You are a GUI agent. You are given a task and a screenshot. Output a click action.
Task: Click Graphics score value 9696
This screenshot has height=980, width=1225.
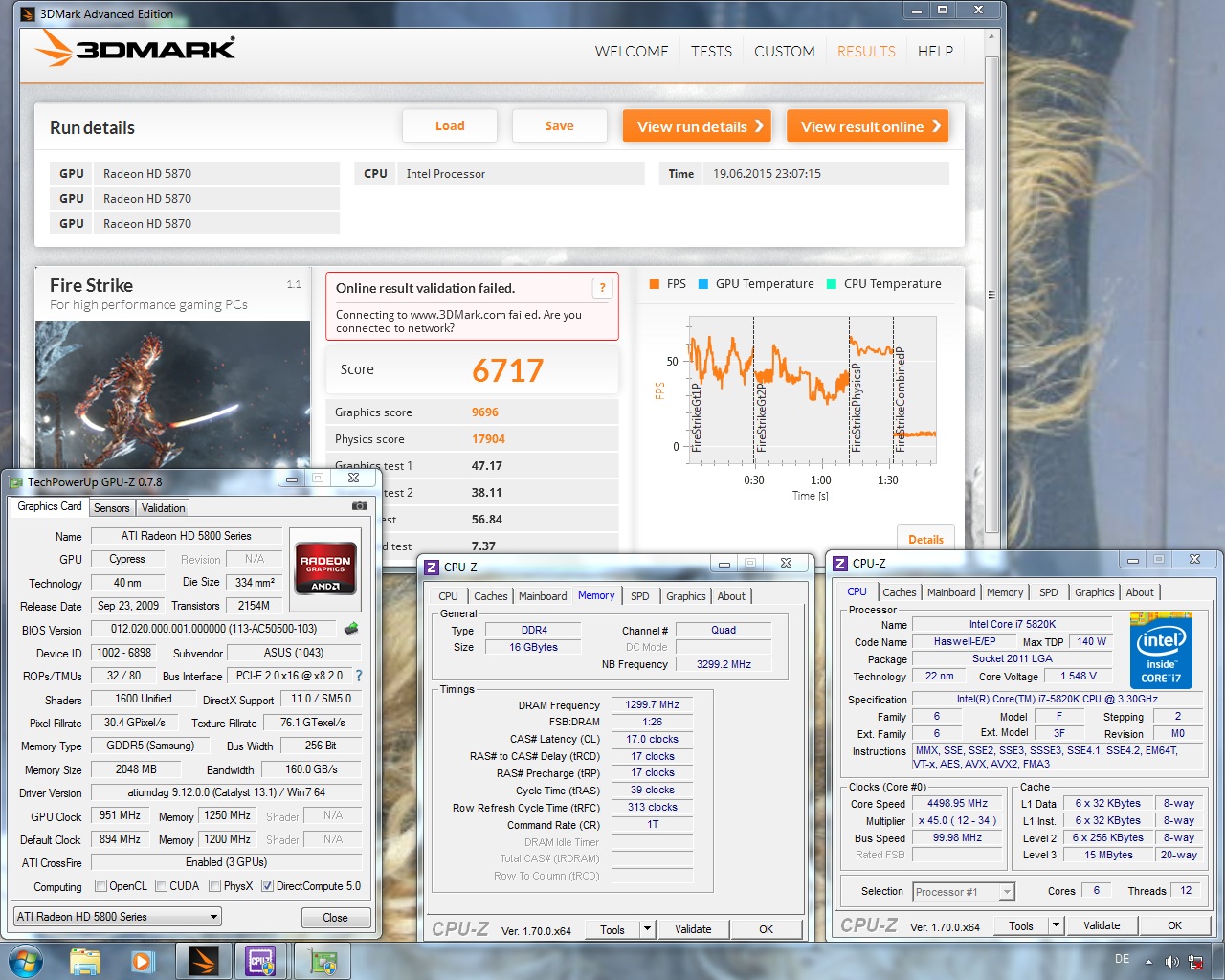[484, 412]
